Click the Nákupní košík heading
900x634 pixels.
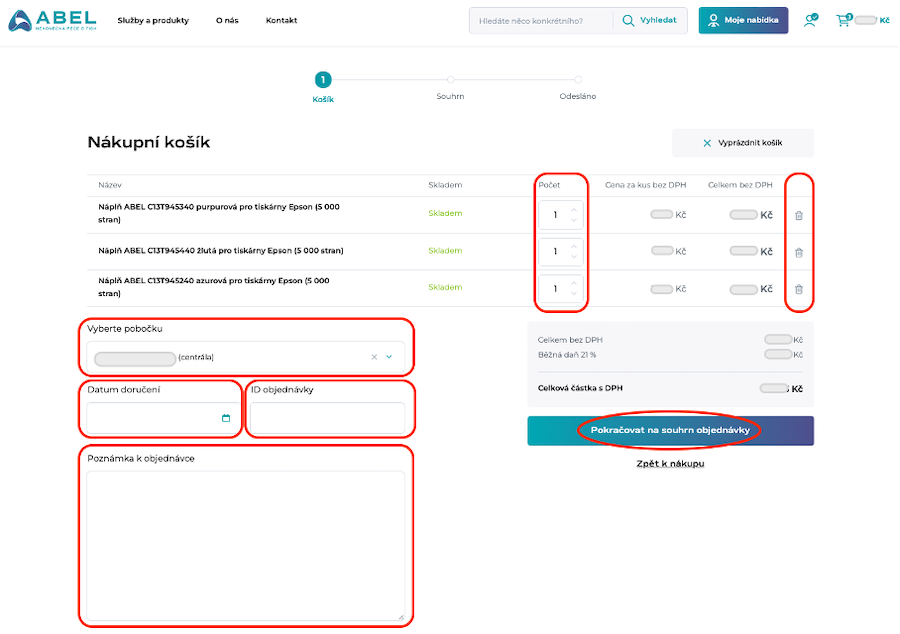point(149,142)
